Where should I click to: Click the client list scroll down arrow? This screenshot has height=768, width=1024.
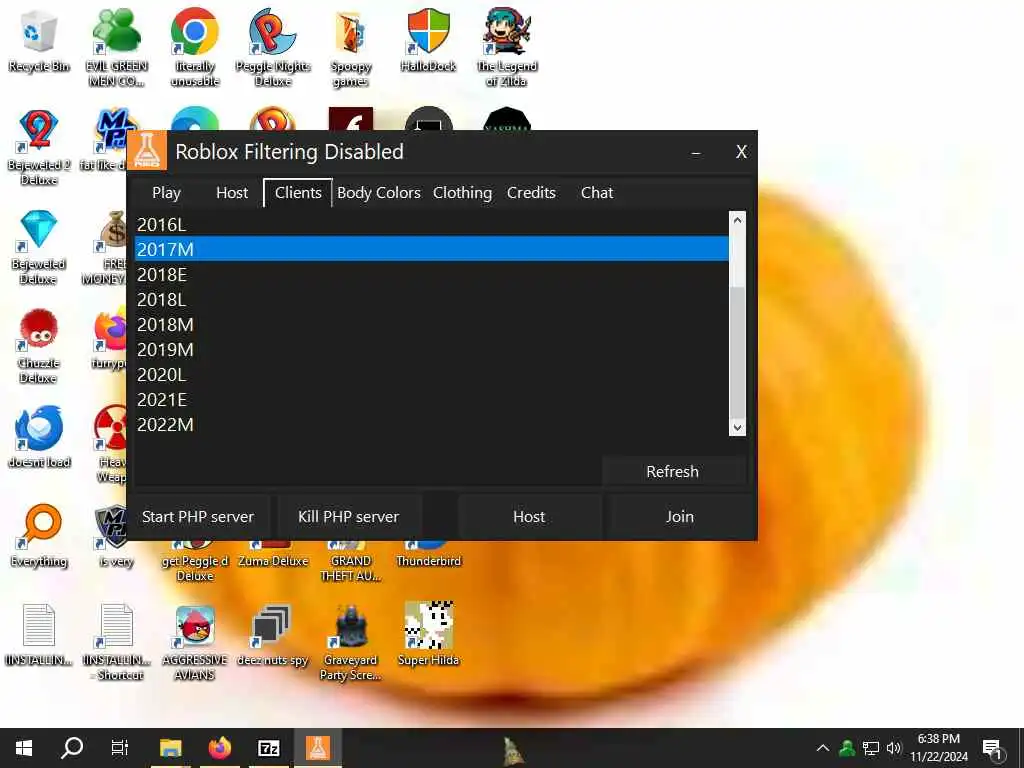pos(737,428)
